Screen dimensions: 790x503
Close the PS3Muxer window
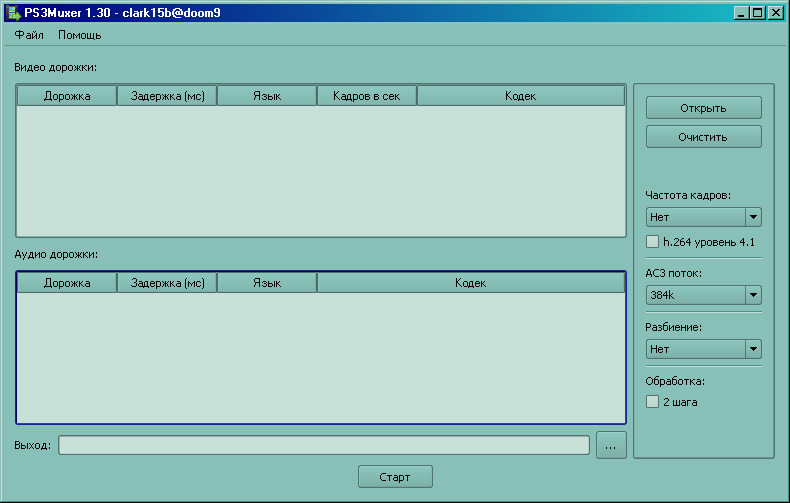tap(775, 13)
